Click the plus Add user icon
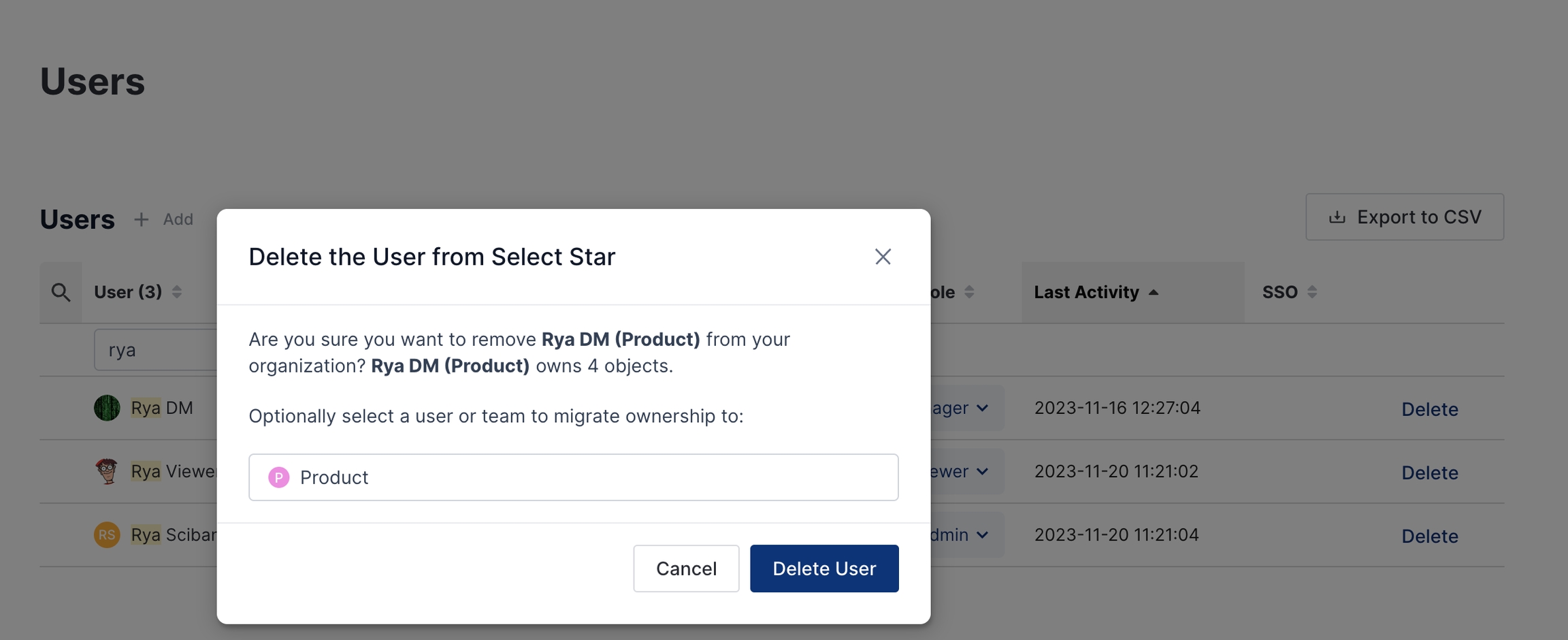Image resolution: width=1568 pixels, height=640 pixels. point(142,219)
